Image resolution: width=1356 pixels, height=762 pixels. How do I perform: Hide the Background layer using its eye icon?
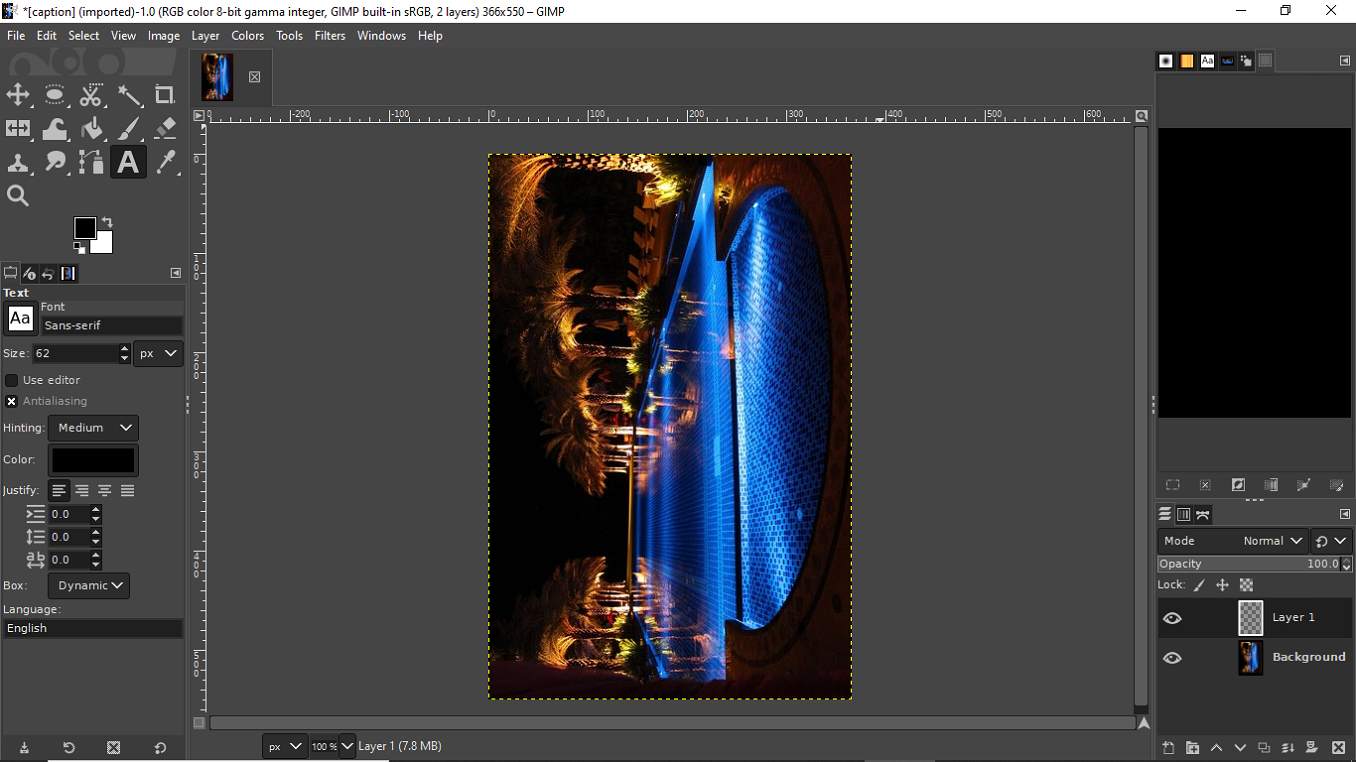click(1172, 658)
